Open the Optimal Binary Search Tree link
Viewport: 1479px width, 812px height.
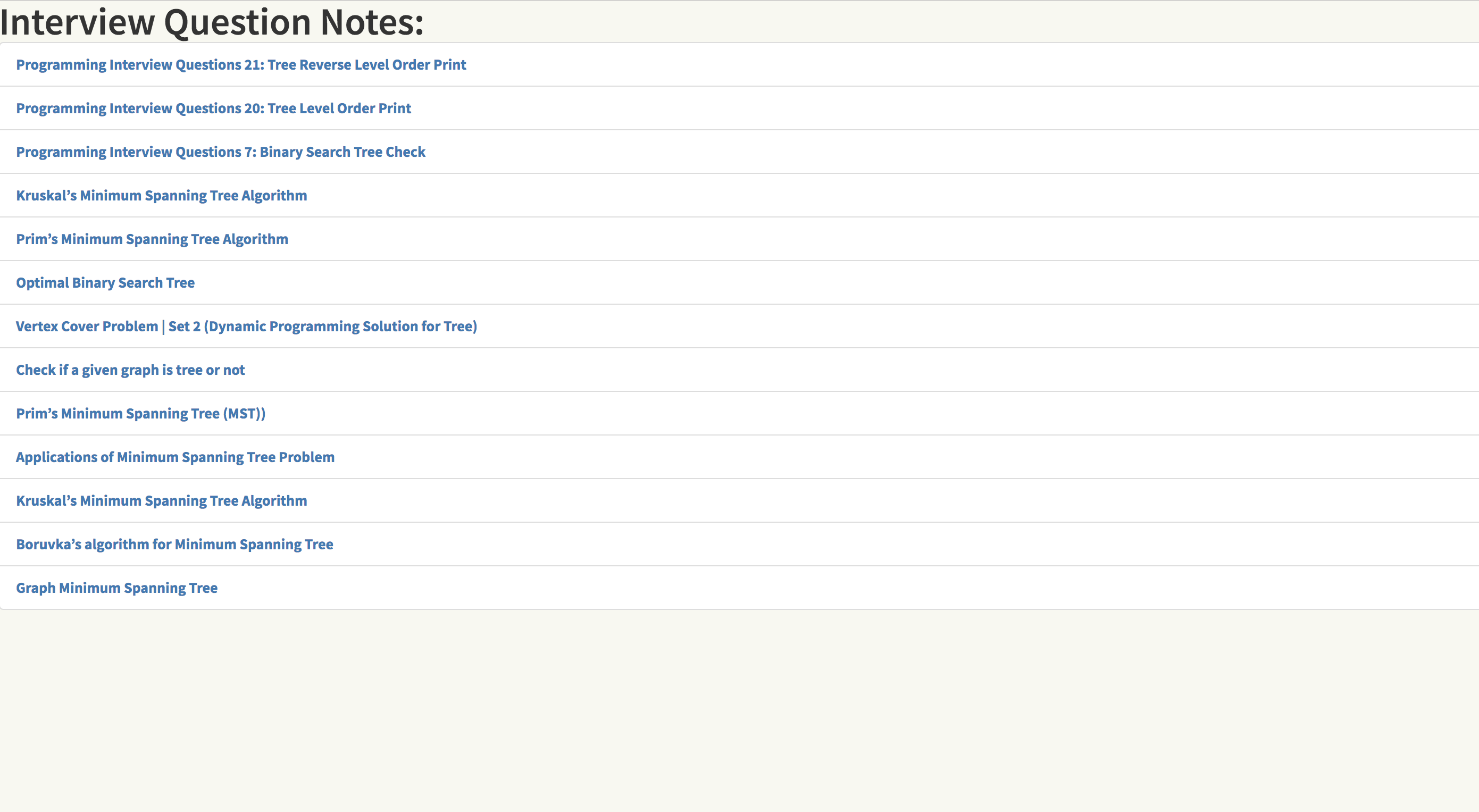click(105, 283)
